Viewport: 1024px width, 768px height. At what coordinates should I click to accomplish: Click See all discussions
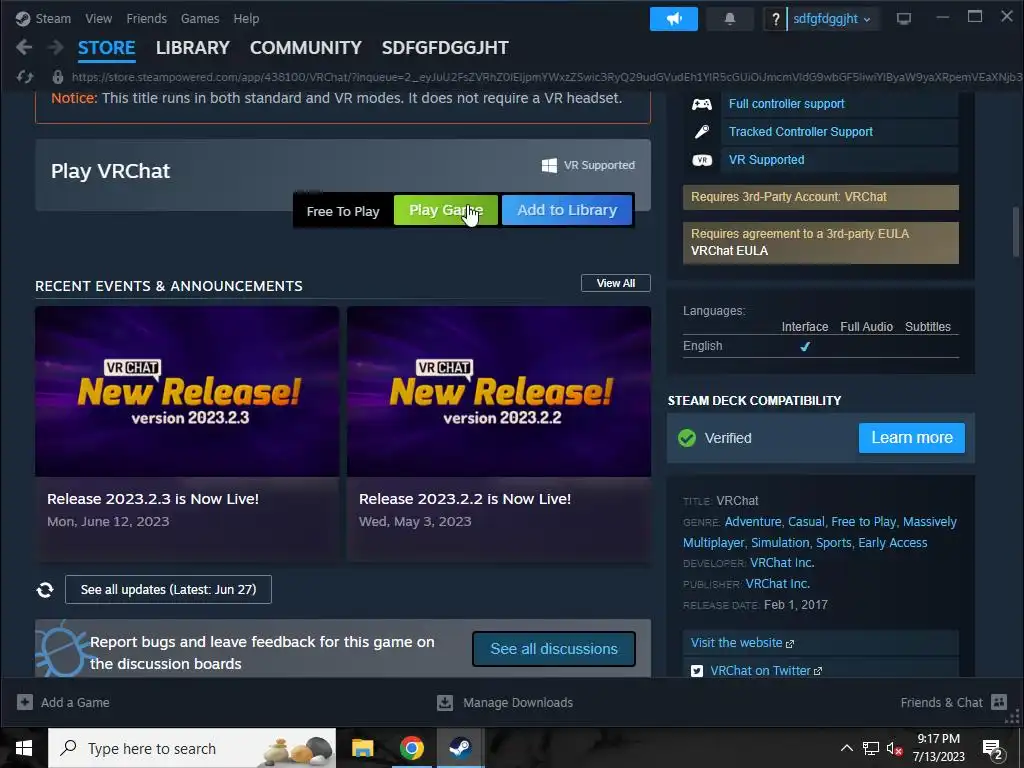point(554,648)
